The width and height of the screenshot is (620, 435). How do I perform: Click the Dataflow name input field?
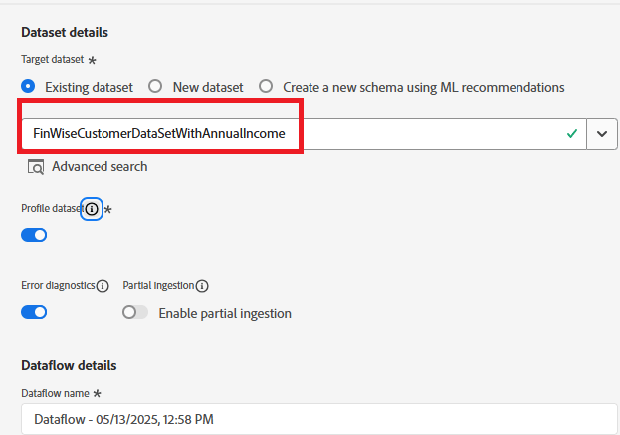pyautogui.click(x=319, y=419)
